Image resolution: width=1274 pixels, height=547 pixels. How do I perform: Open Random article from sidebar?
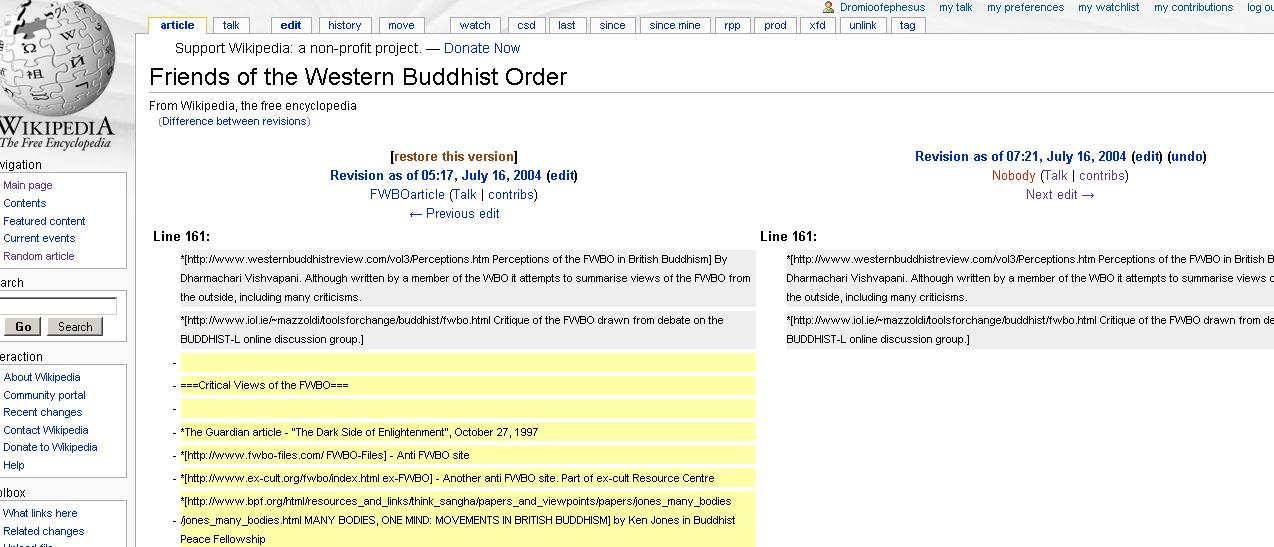39,256
